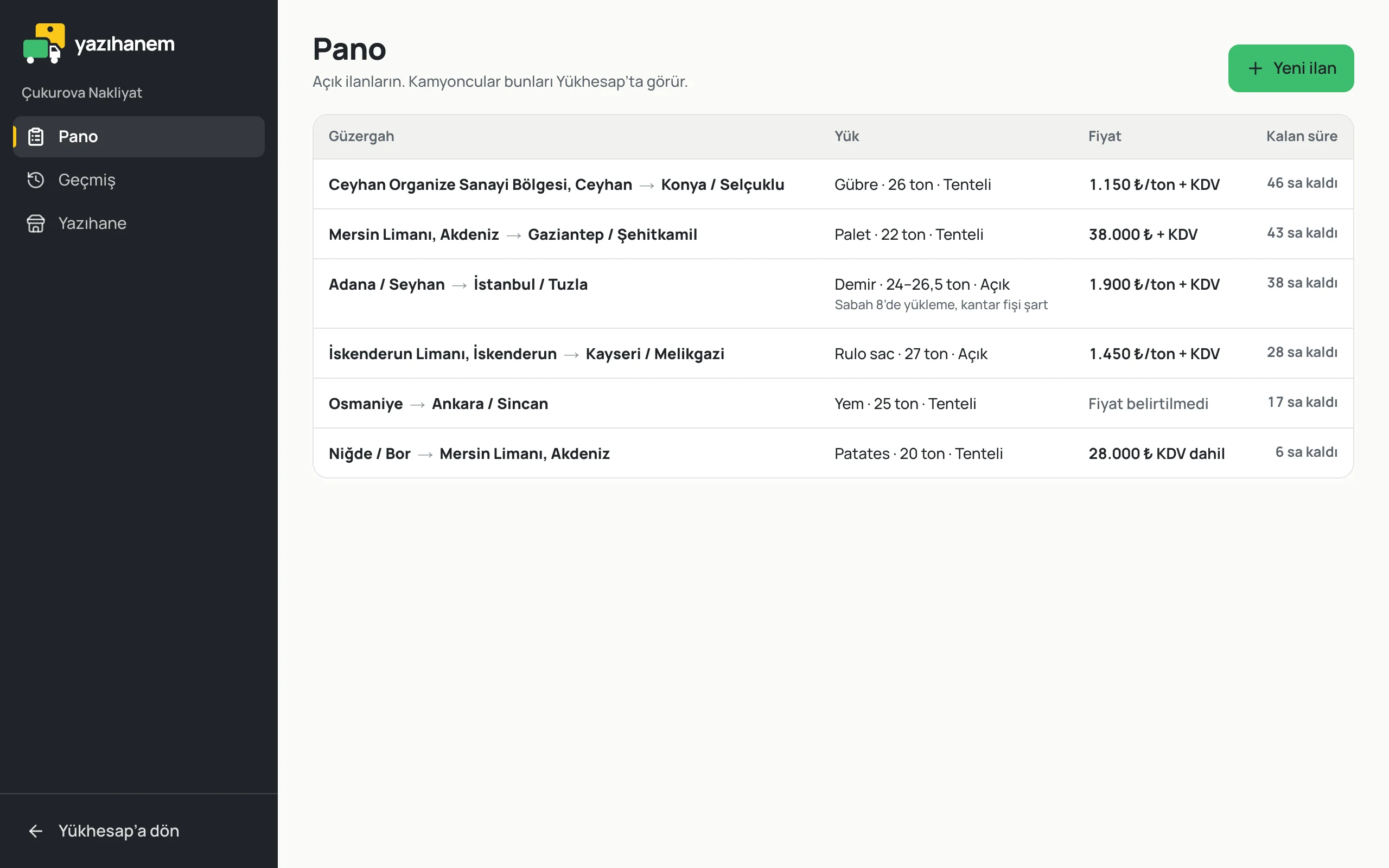Click the Fiyat column header
The image size is (1389, 868).
[x=1104, y=136]
